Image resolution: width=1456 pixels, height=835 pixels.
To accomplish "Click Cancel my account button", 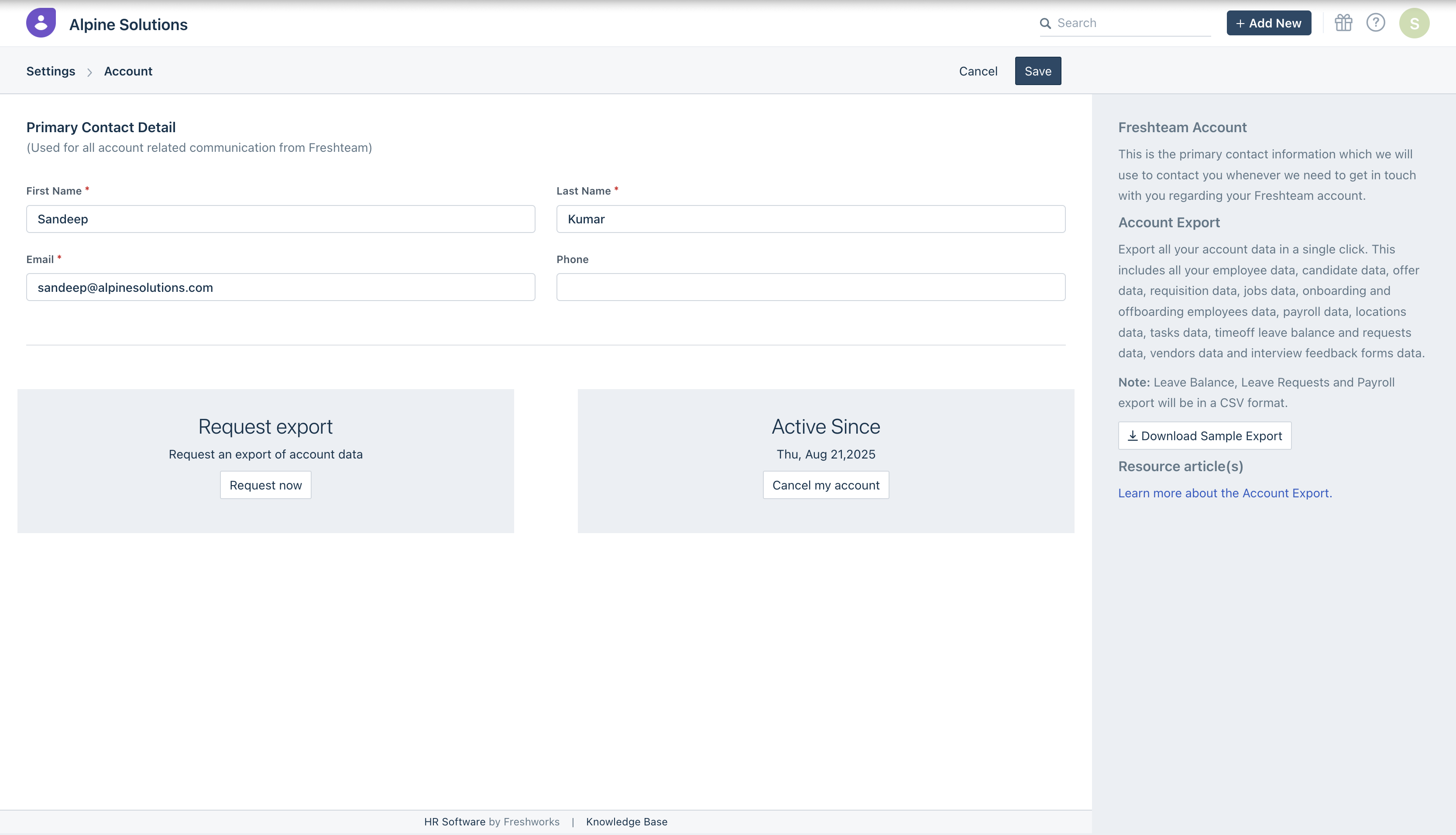I will pyautogui.click(x=825, y=485).
